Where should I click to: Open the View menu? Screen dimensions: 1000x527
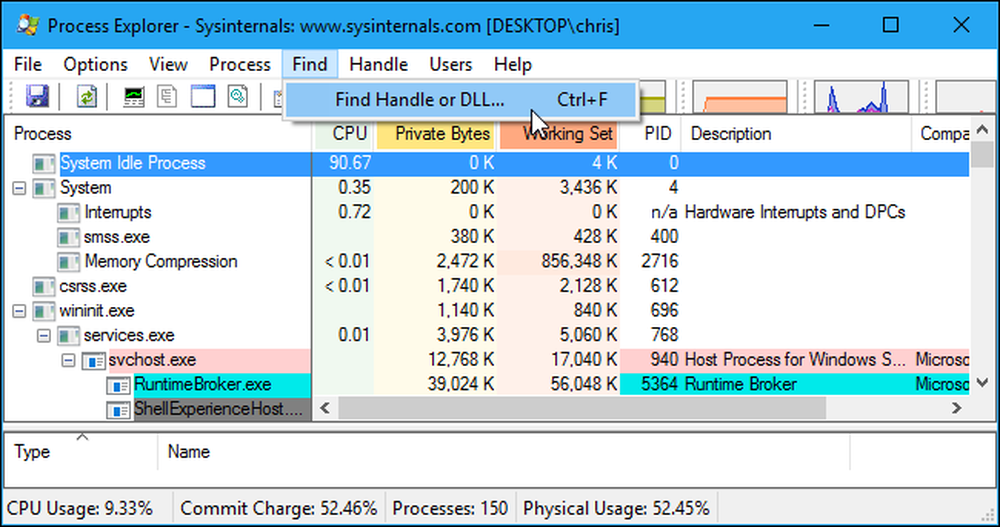coord(168,64)
